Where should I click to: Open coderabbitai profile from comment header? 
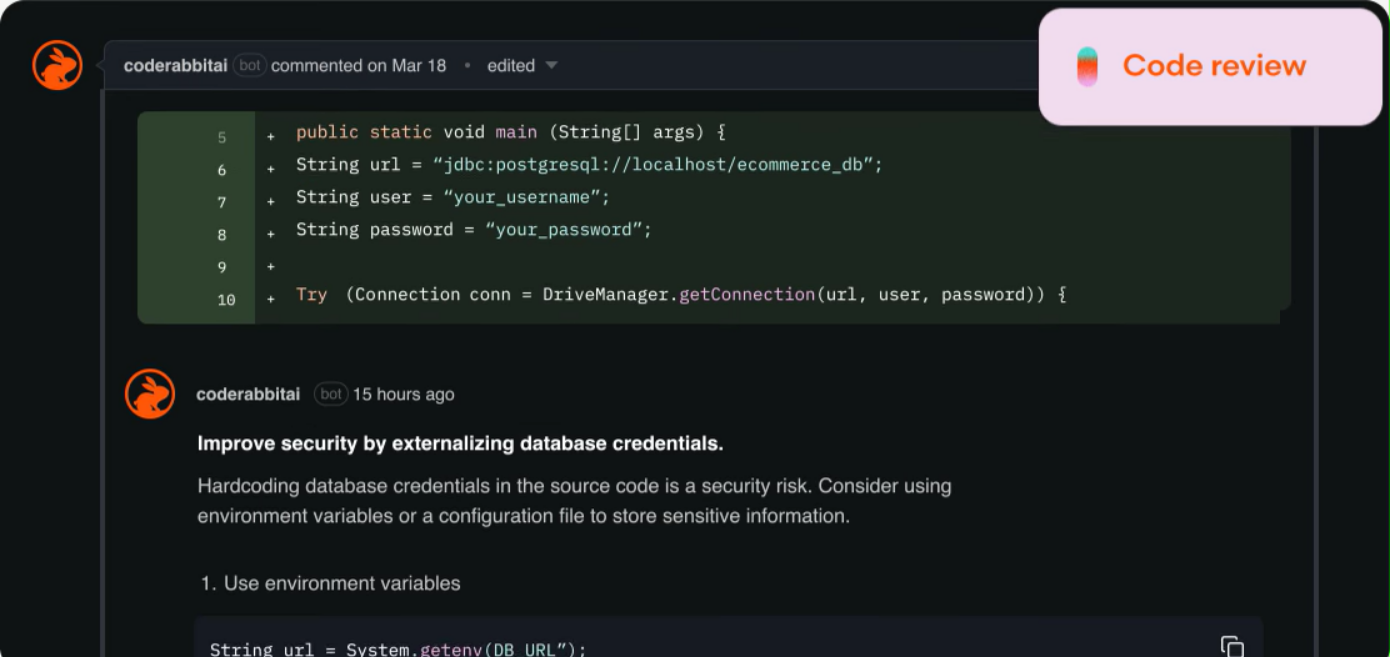(175, 66)
